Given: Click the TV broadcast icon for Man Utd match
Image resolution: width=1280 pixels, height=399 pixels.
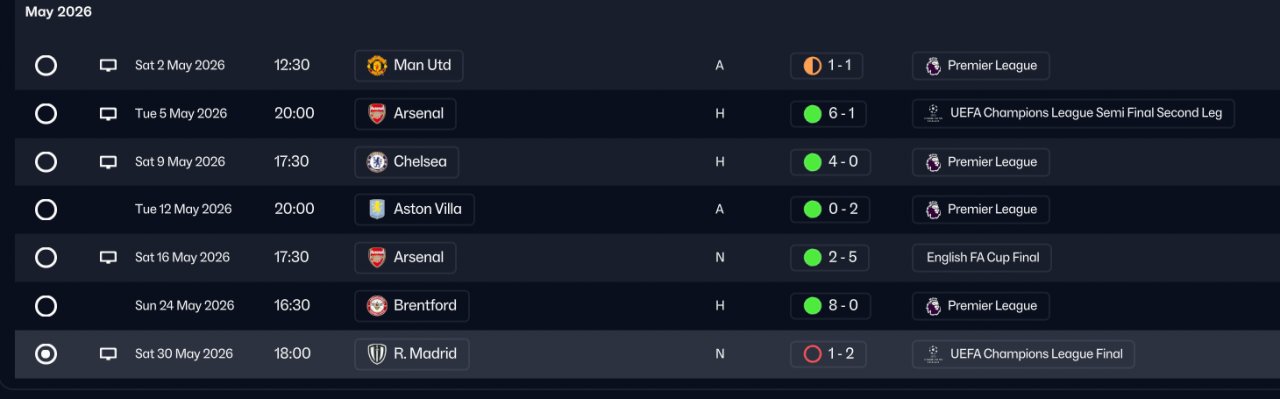Looking at the screenshot, I should tap(108, 66).
